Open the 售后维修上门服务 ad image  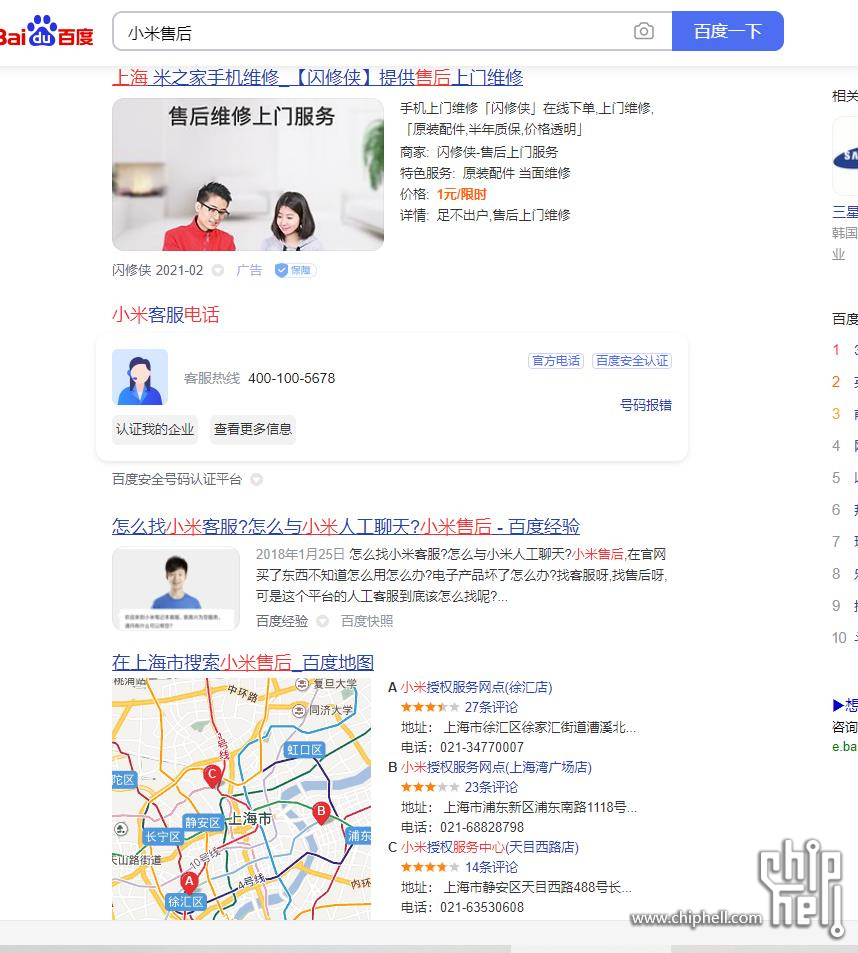(x=248, y=175)
